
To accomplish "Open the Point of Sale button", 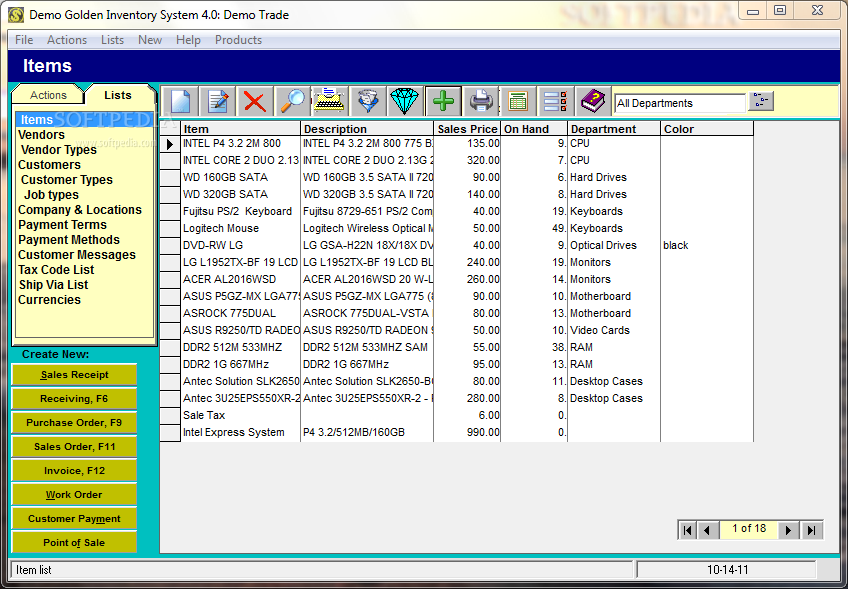I will pos(74,542).
